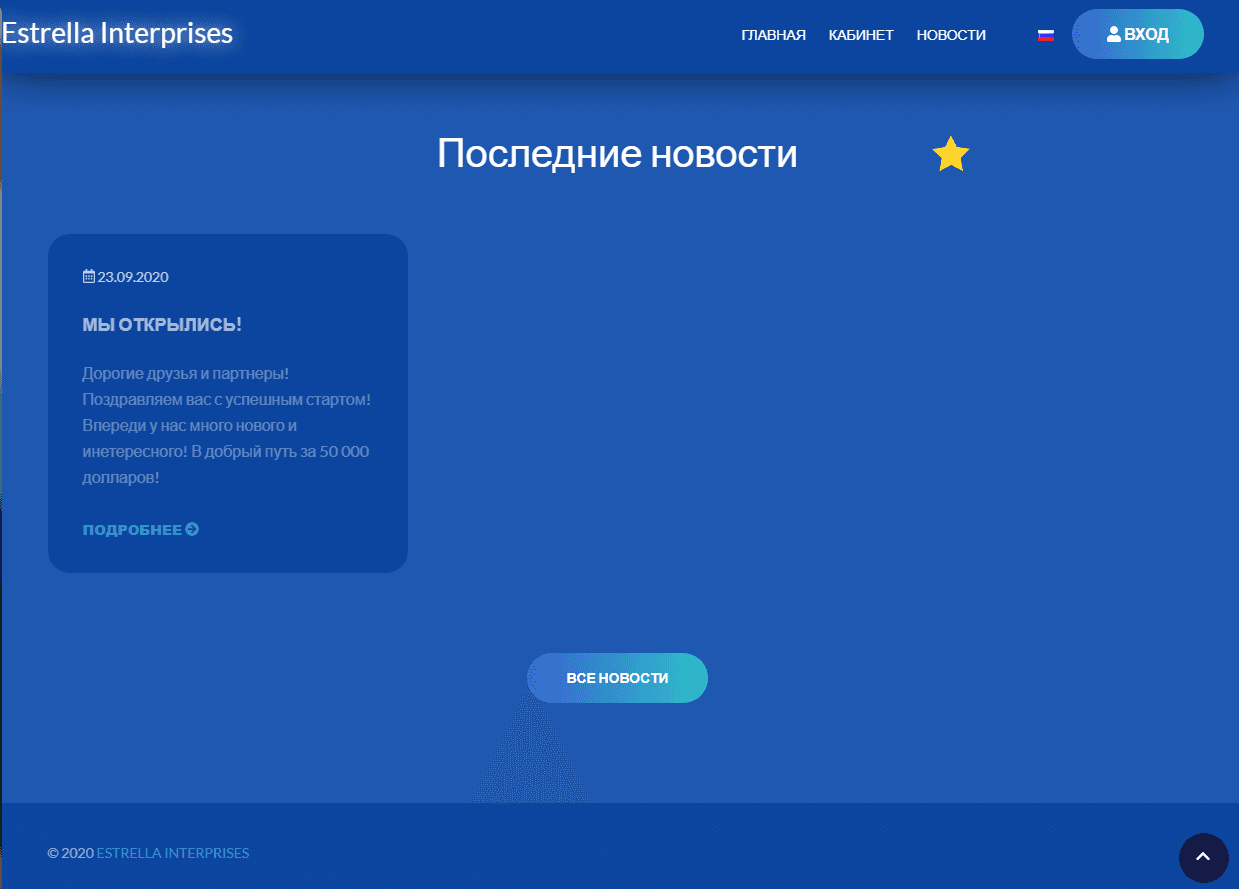Open the НОВОСТИ section from the navbar
The height and width of the screenshot is (889, 1239).
950,34
